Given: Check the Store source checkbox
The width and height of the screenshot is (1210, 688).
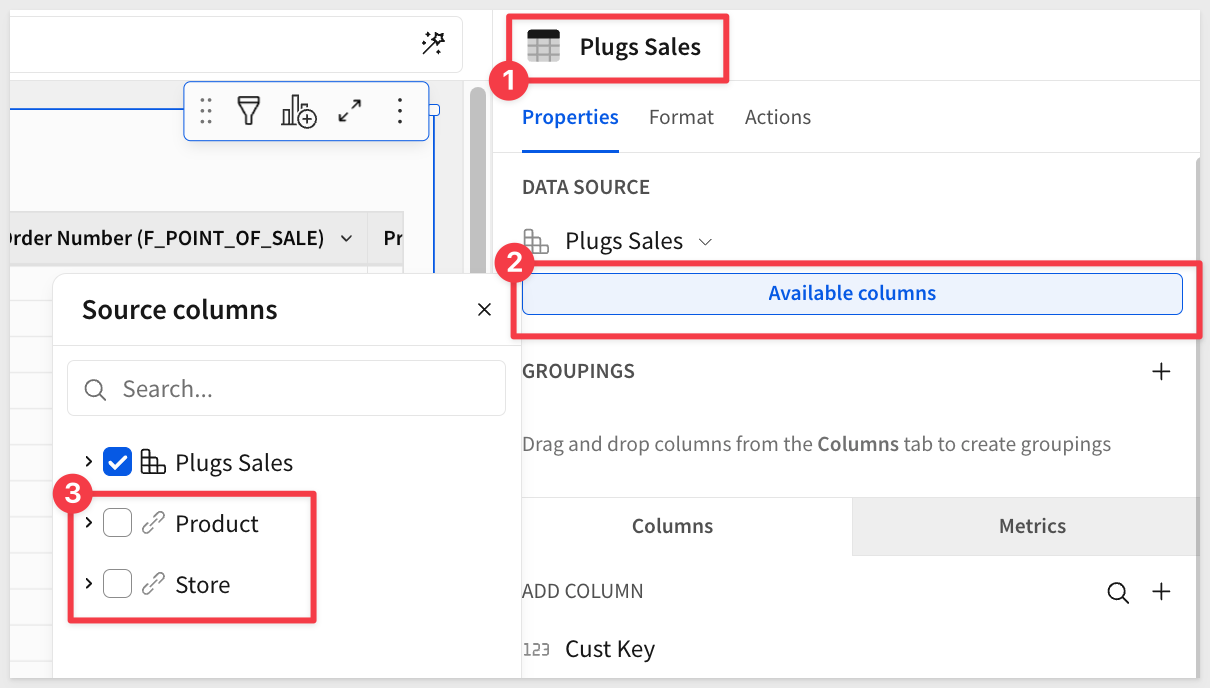Looking at the screenshot, I should pyautogui.click(x=118, y=584).
